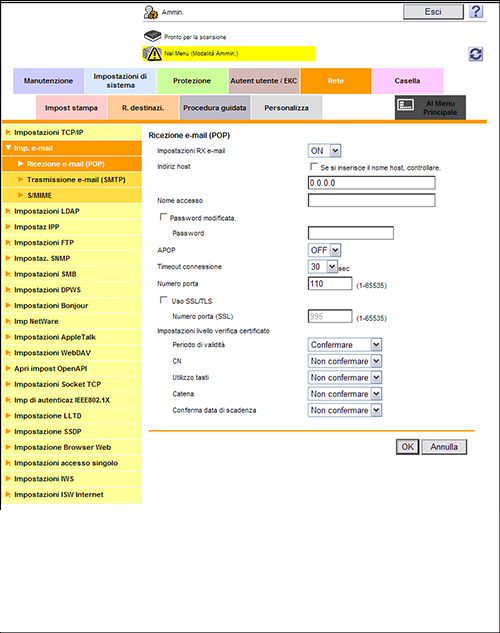This screenshot has width=500, height=633.
Task: Click the help question mark icon
Action: click(476, 11)
